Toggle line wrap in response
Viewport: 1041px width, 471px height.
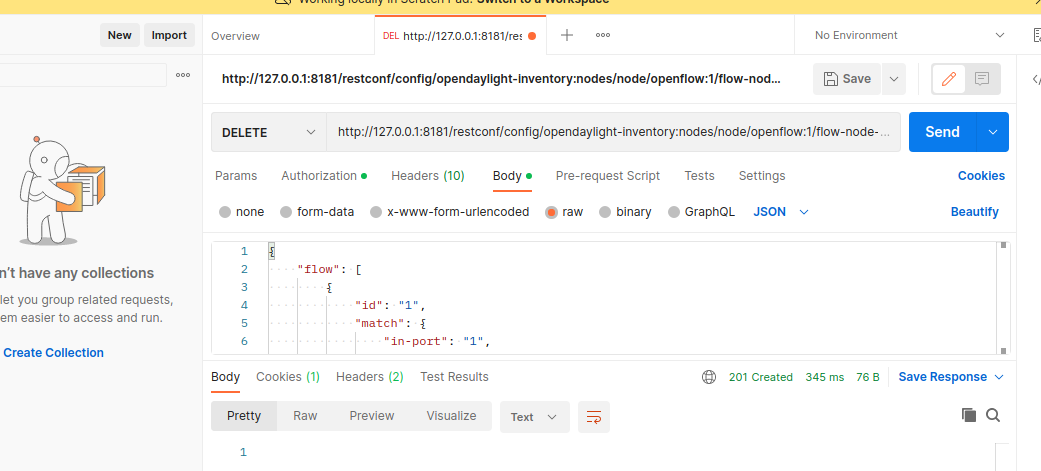pyautogui.click(x=594, y=417)
